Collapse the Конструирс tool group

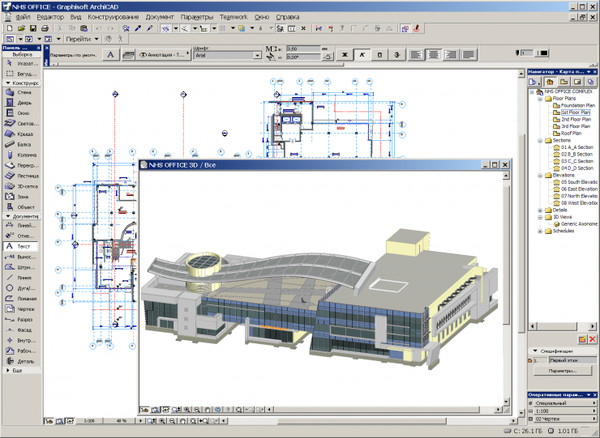tap(8, 83)
